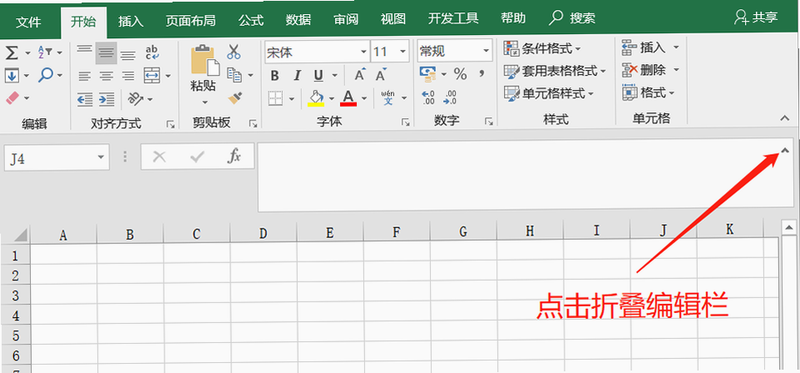Align text right

pos(128,76)
